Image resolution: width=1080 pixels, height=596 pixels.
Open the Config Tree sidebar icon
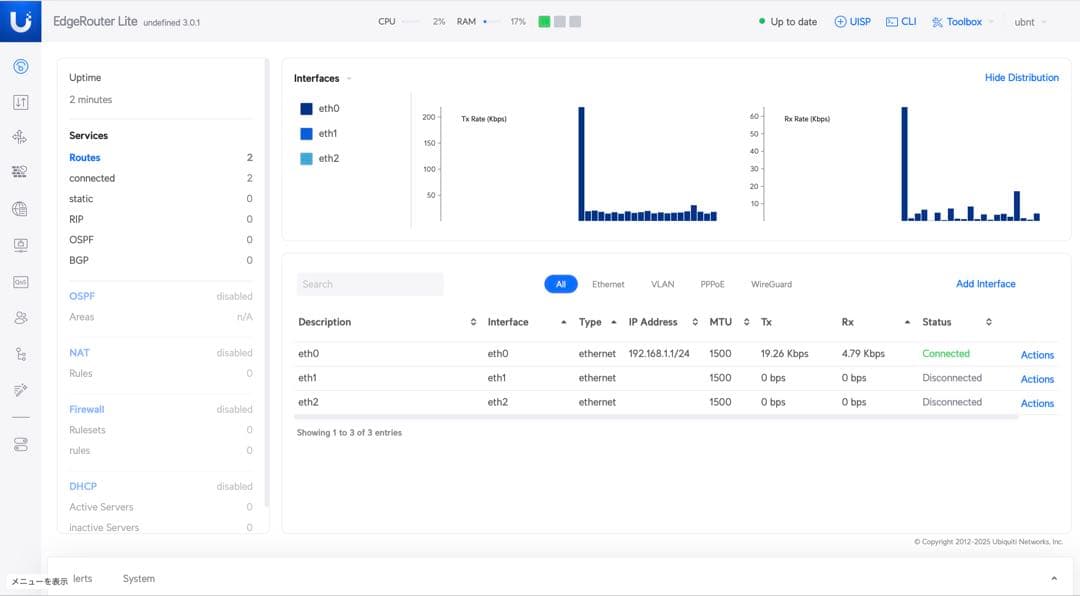(x=20, y=354)
